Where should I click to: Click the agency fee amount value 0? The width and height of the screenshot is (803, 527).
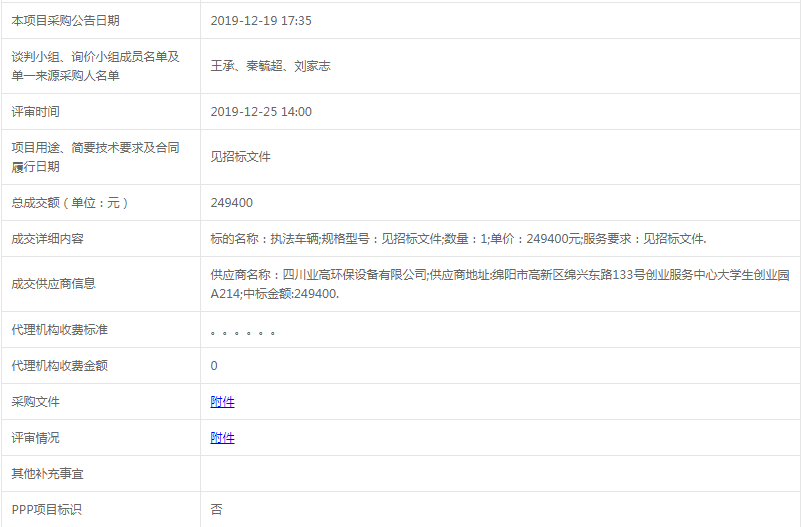214,366
